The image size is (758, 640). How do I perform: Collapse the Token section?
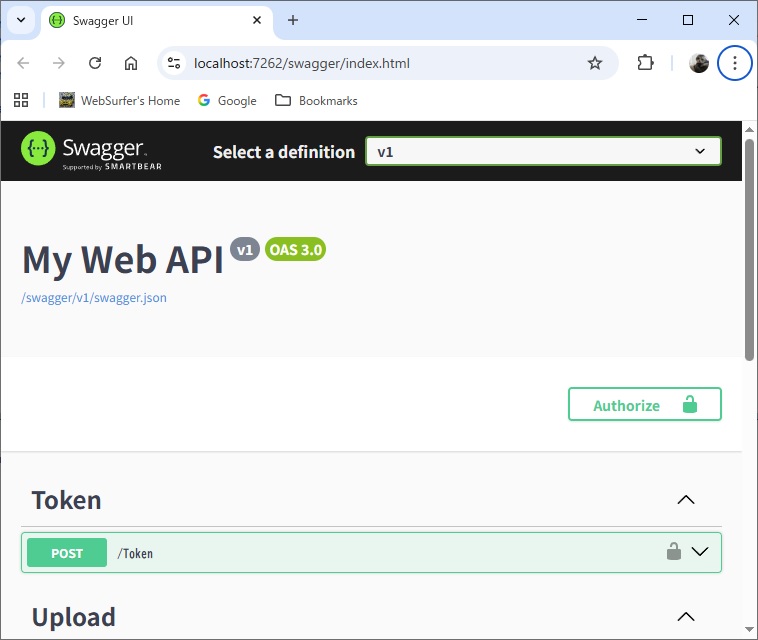[685, 500]
